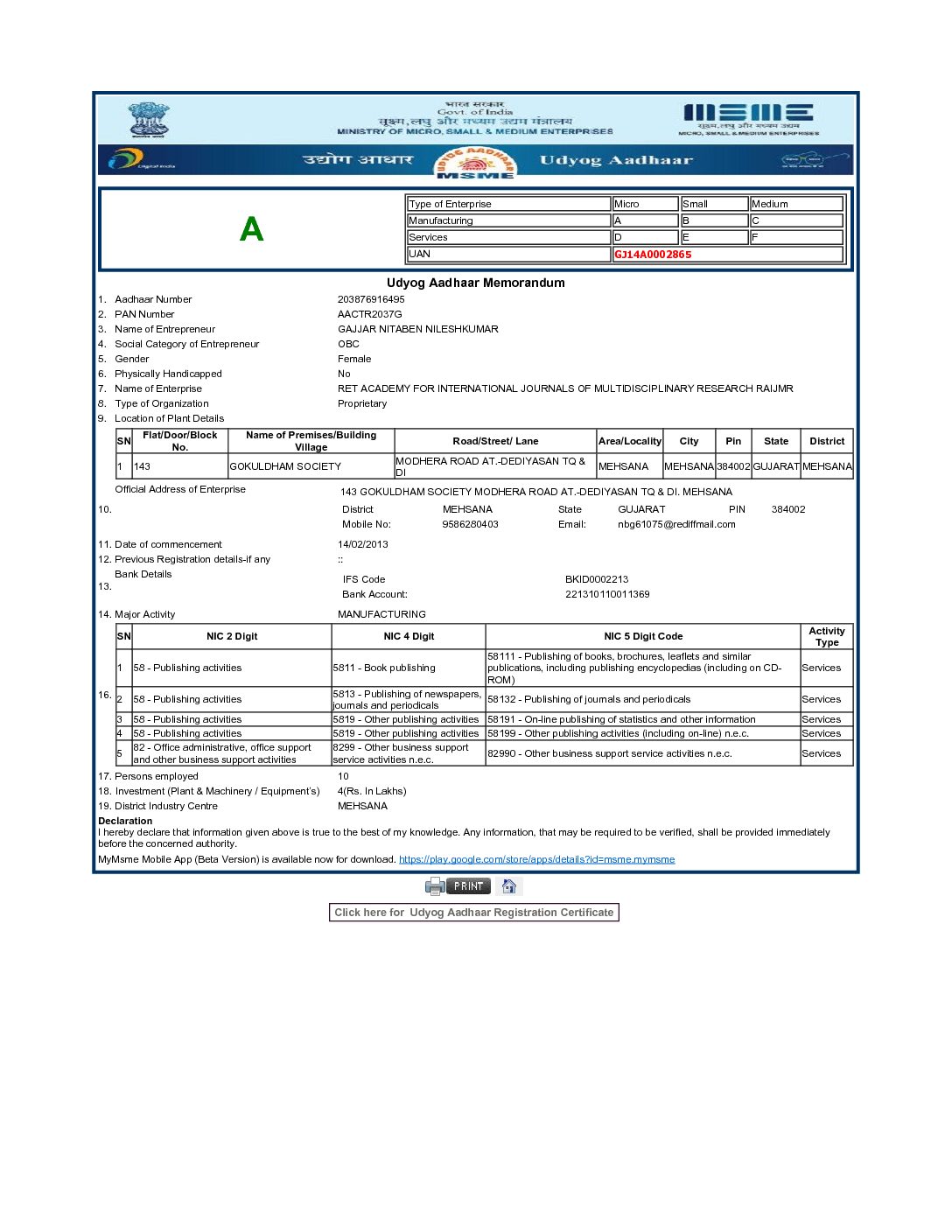Click the Activity Type column header
The width and height of the screenshot is (952, 1232).
point(826,636)
